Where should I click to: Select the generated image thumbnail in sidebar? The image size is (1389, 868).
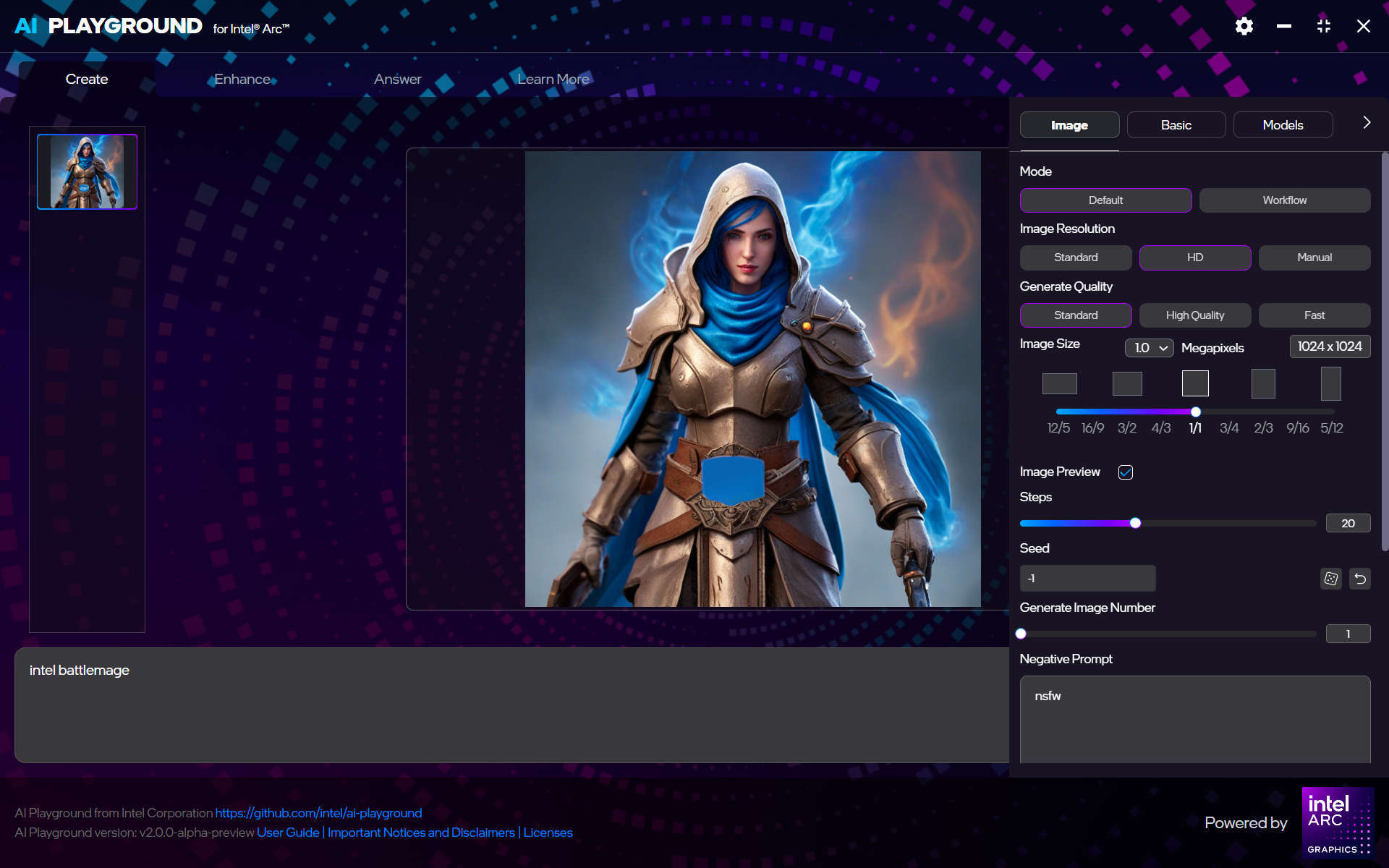[x=86, y=171]
